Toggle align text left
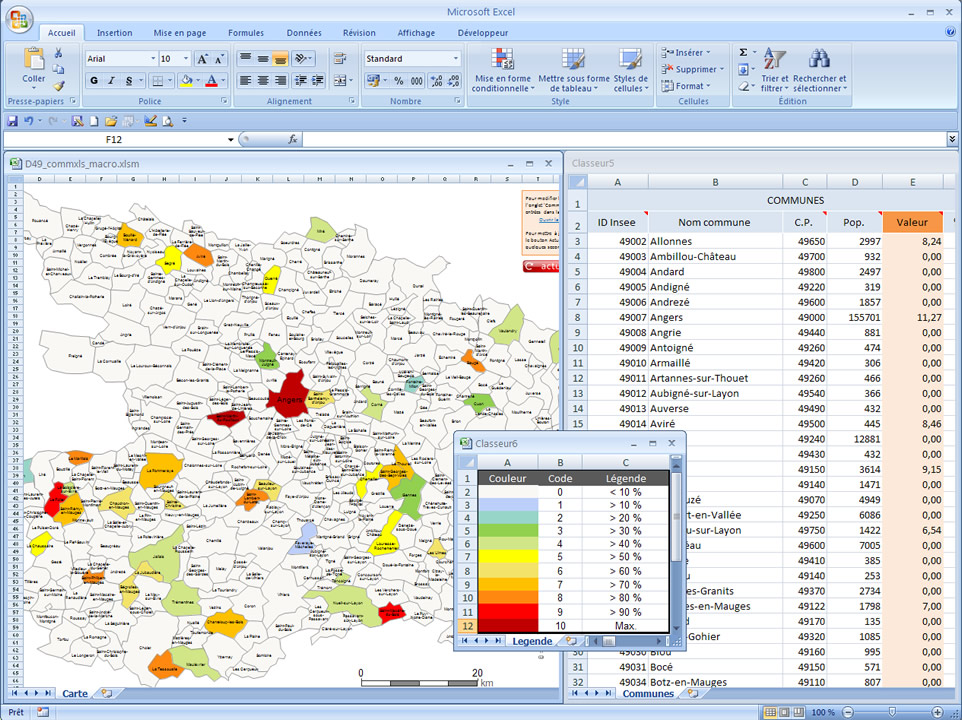962x720 pixels. click(245, 80)
